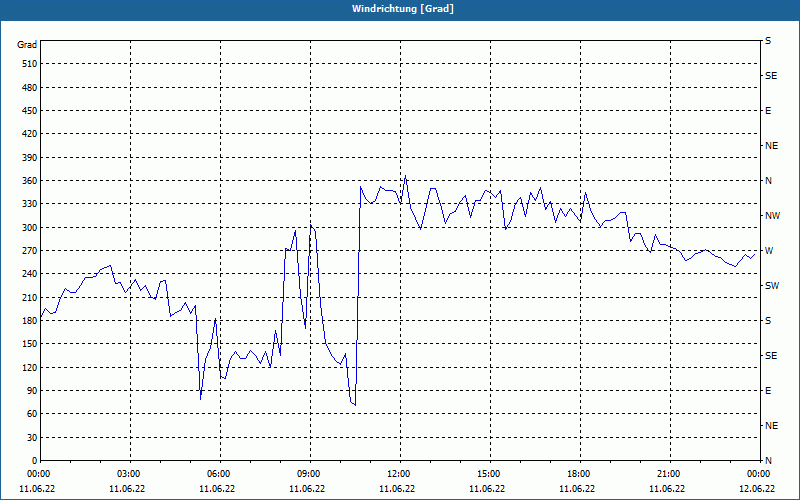Image resolution: width=800 pixels, height=500 pixels.
Task: Click the N compass label level with 0
Action: pyautogui.click(x=768, y=461)
